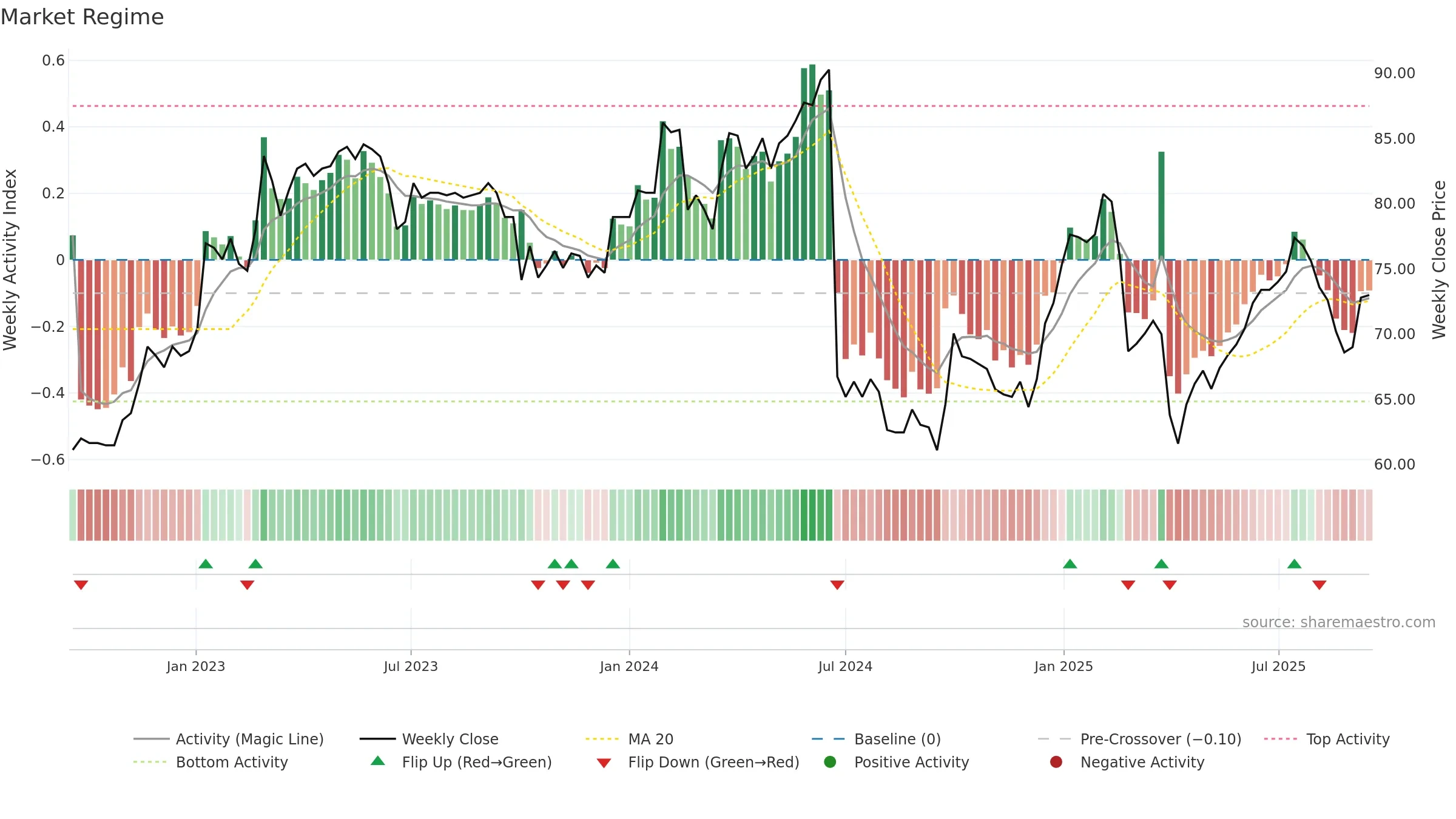Image resolution: width=1456 pixels, height=819 pixels.
Task: Click the Positive Activity green circle icon
Action: (831, 762)
